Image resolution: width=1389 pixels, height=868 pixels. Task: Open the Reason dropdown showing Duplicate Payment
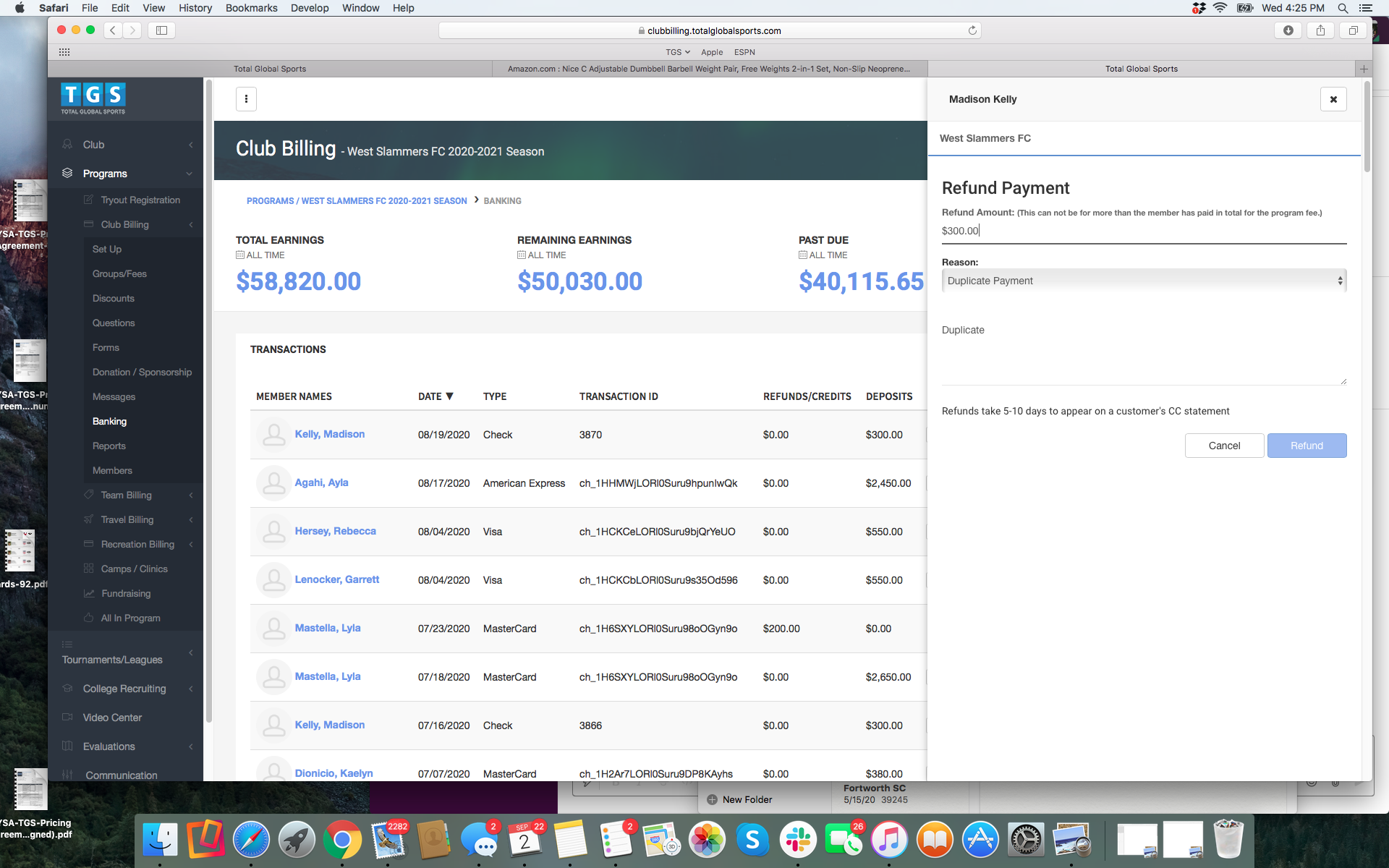[1144, 281]
